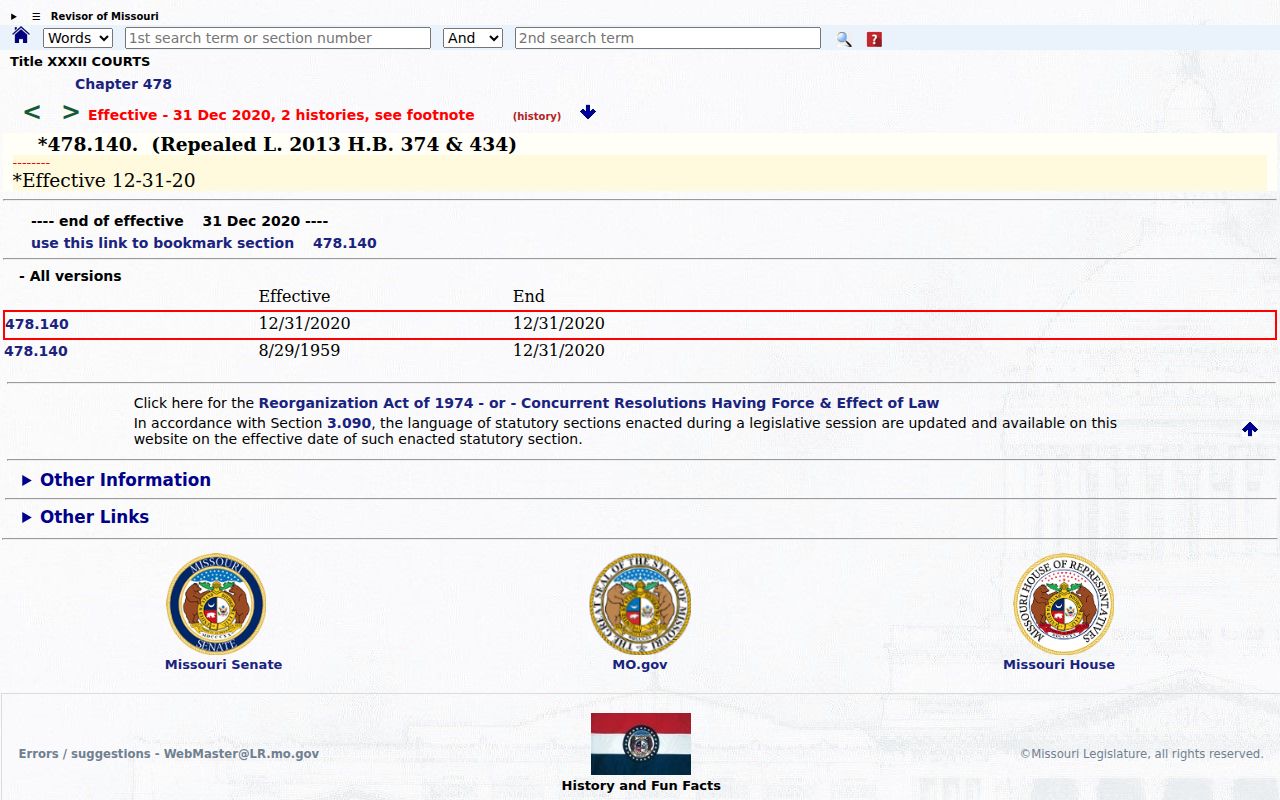
Task: Open the Missouri Senate text link
Action: (x=223, y=664)
